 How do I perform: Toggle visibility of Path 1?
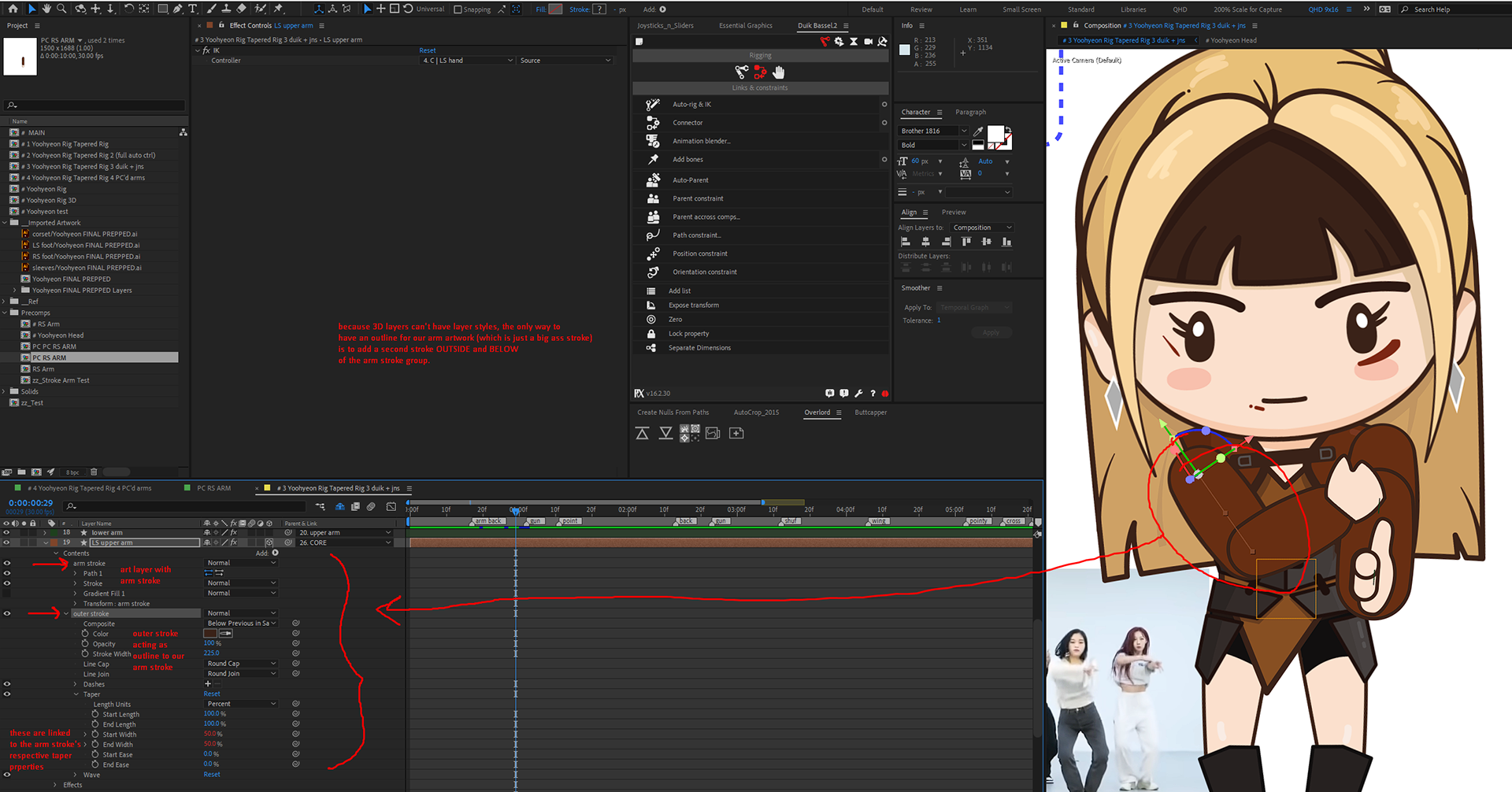pos(7,573)
